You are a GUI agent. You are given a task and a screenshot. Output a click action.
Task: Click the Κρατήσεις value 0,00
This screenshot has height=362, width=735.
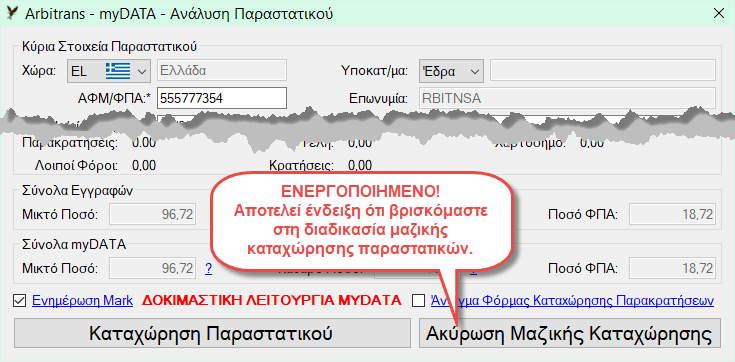point(360,166)
